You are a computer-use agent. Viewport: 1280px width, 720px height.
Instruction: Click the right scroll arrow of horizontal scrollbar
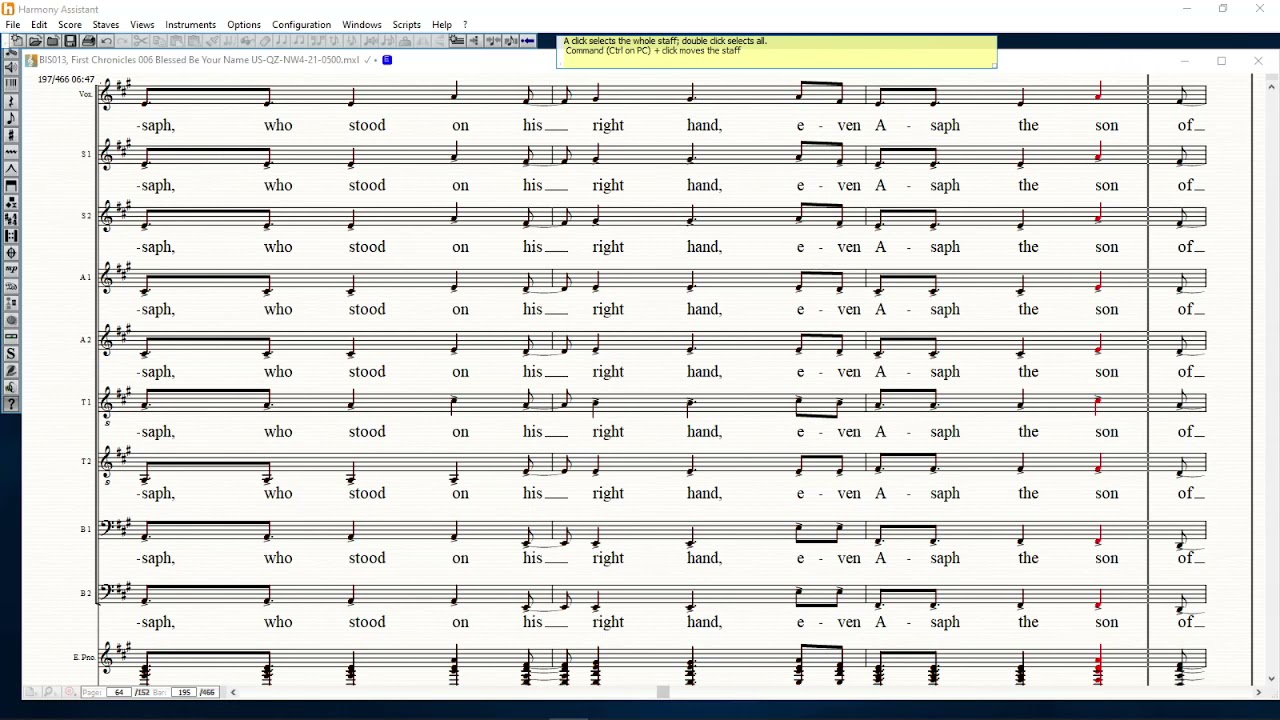tap(1258, 692)
